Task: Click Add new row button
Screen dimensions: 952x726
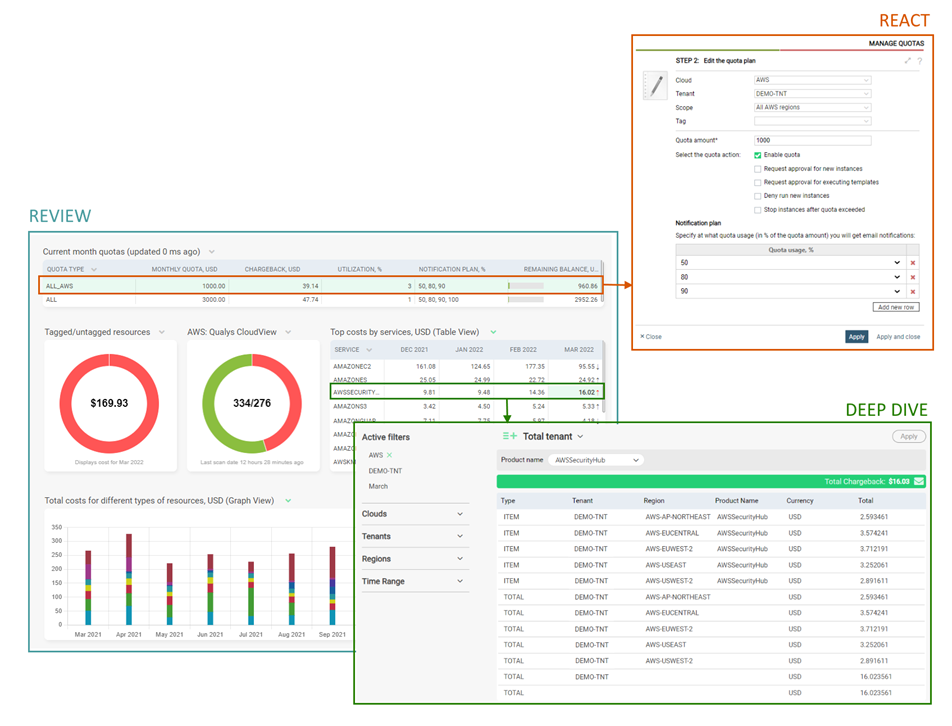Action: tap(896, 307)
